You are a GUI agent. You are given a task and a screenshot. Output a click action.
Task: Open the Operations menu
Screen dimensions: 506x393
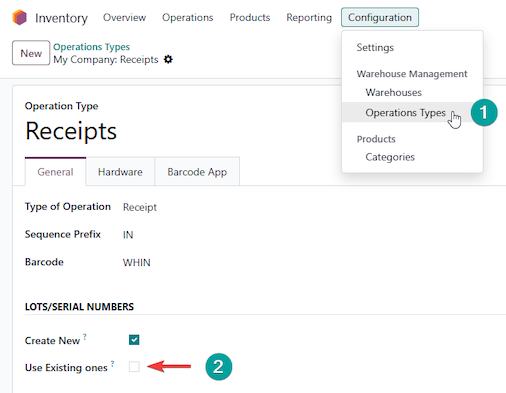click(188, 17)
